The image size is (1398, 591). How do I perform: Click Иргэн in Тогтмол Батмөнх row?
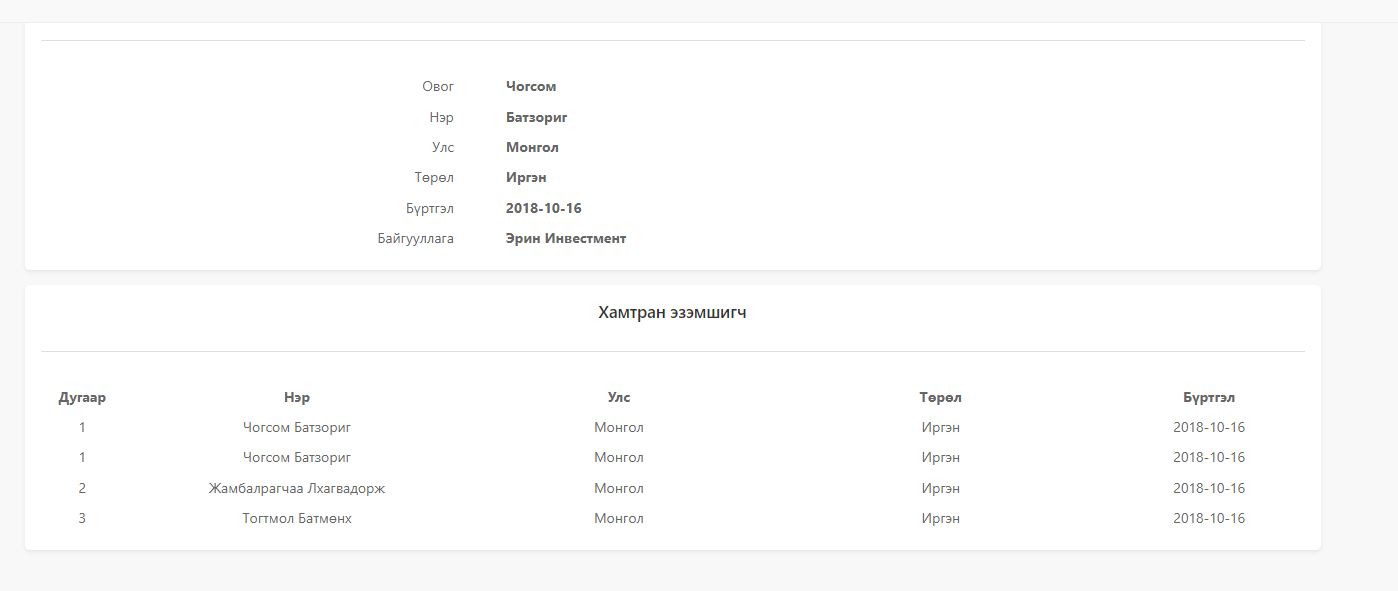[x=940, y=519]
